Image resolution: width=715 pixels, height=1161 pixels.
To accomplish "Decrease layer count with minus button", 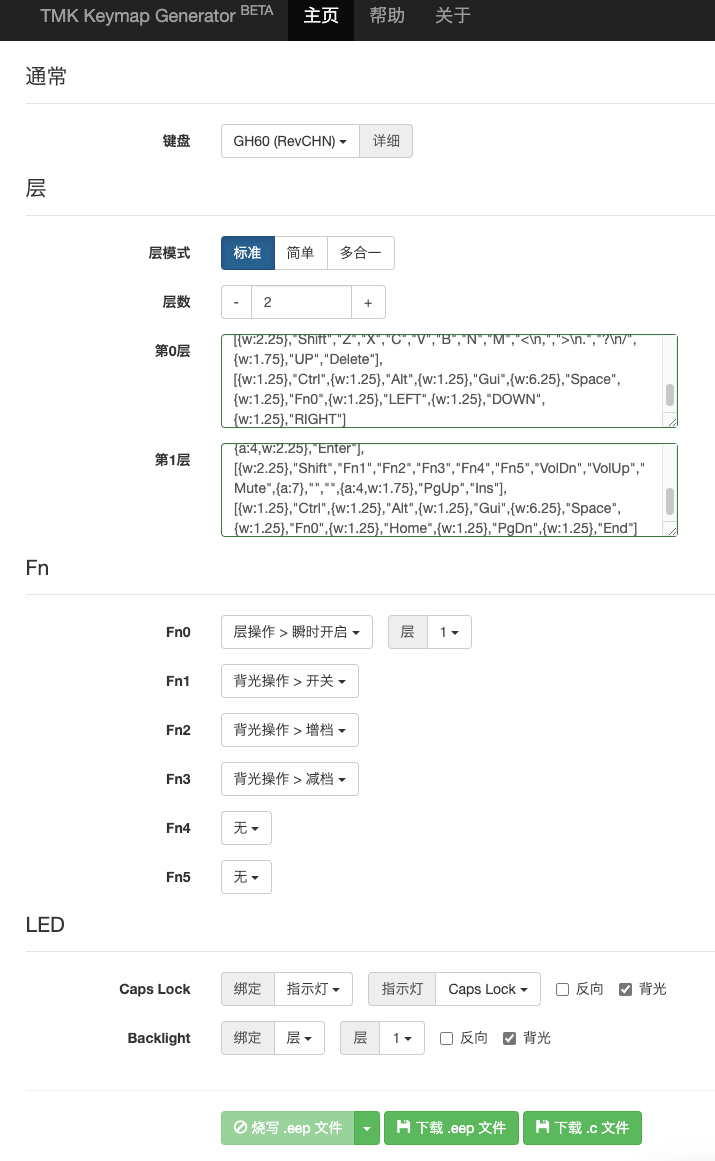I will 236,302.
